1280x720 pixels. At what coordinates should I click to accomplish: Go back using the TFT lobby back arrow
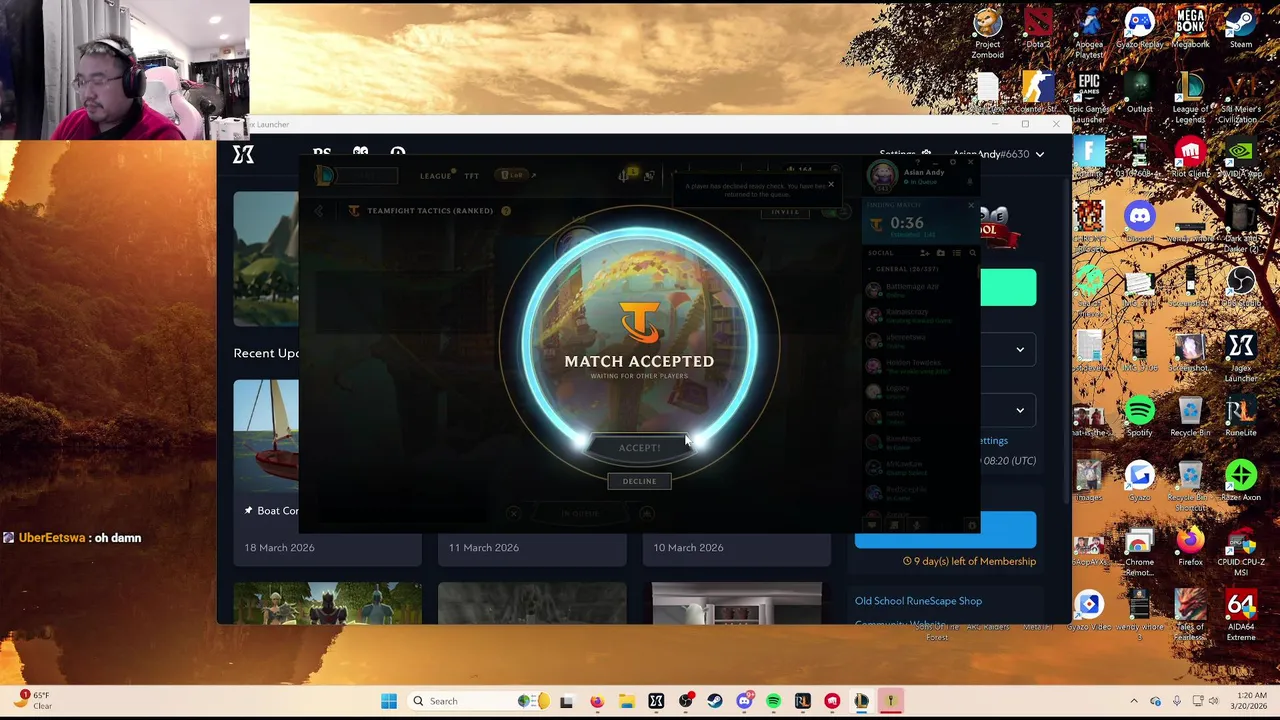pyautogui.click(x=319, y=211)
